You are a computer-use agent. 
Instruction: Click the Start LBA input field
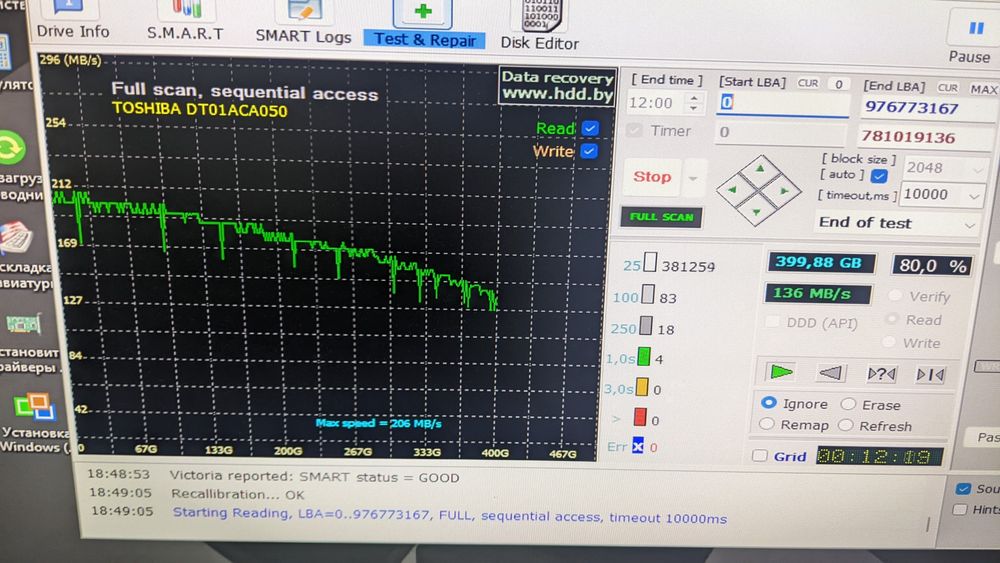pos(783,102)
